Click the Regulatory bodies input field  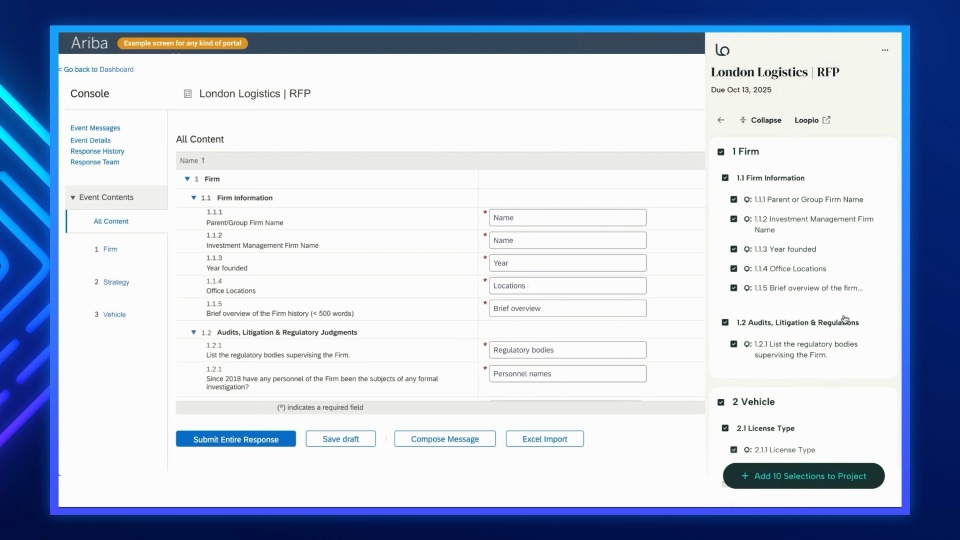(568, 350)
